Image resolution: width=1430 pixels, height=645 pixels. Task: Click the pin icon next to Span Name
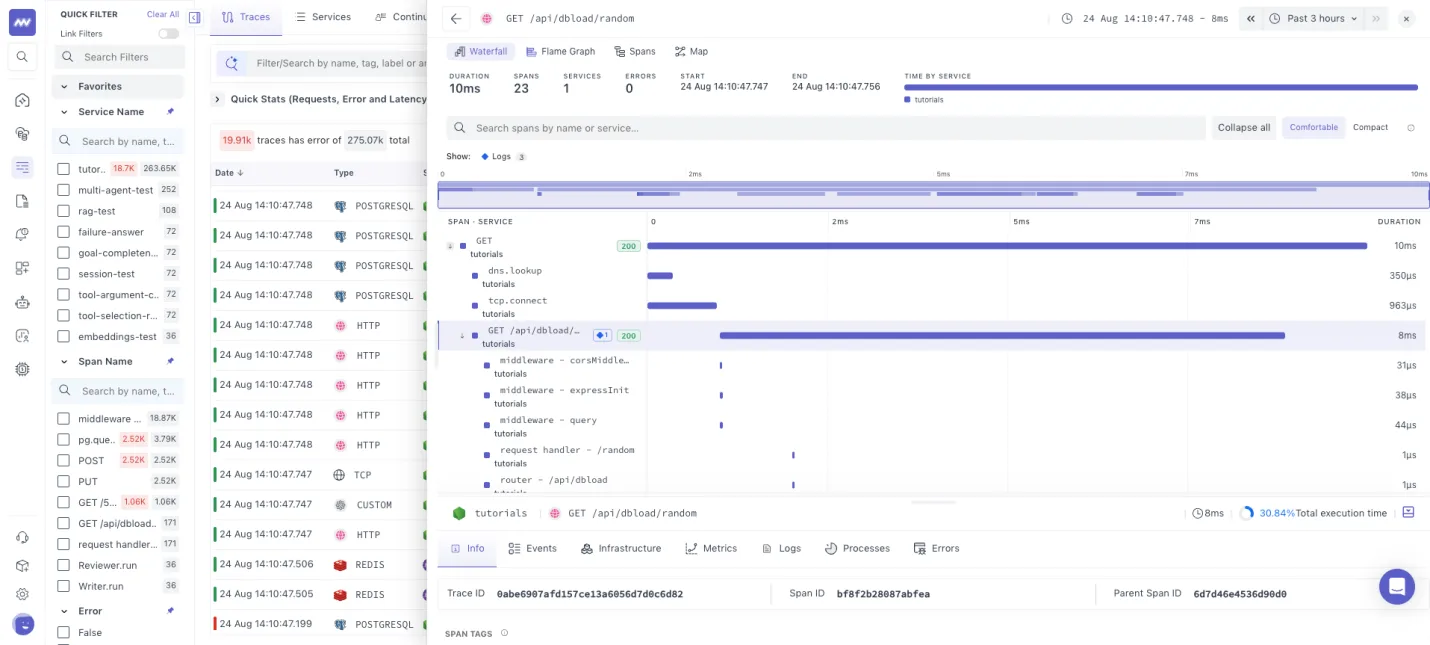pyautogui.click(x=170, y=361)
